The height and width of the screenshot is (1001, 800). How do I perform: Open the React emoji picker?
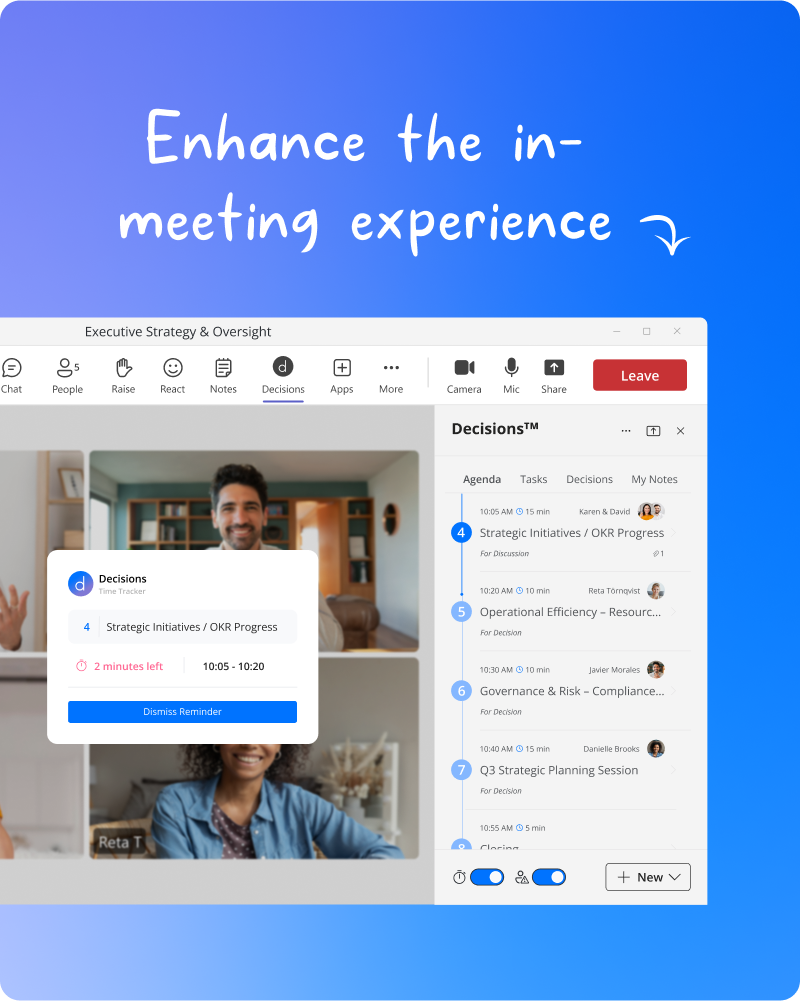[x=173, y=375]
